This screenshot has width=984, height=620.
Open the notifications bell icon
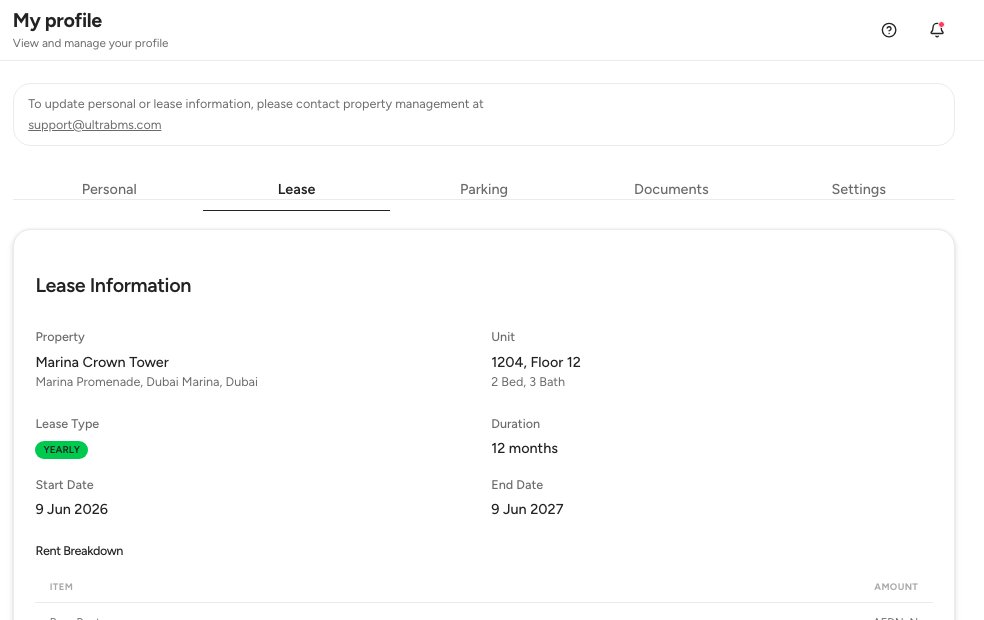click(937, 29)
